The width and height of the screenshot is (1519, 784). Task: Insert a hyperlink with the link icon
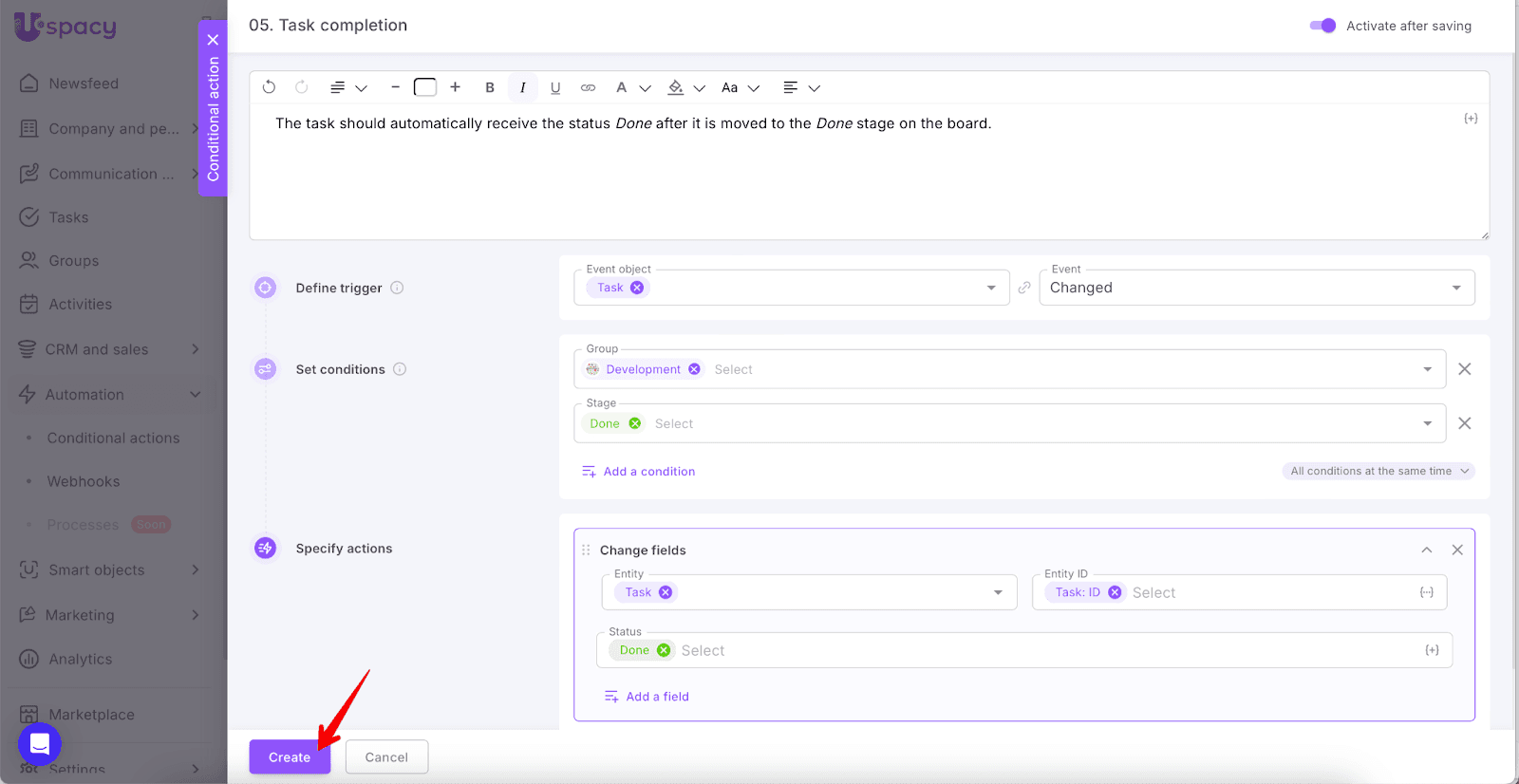point(588,87)
